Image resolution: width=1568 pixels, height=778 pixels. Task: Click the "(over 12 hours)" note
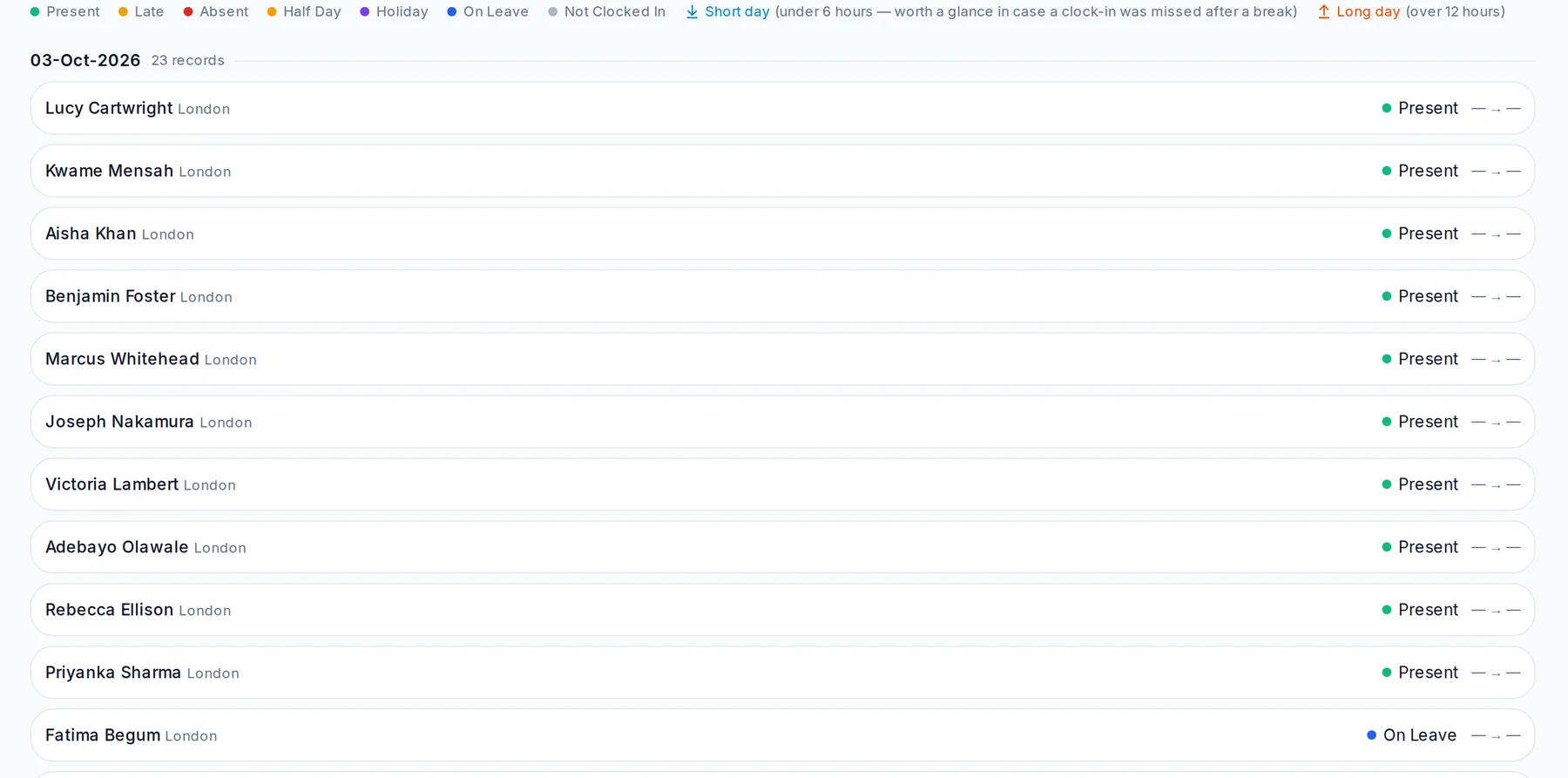click(1456, 12)
